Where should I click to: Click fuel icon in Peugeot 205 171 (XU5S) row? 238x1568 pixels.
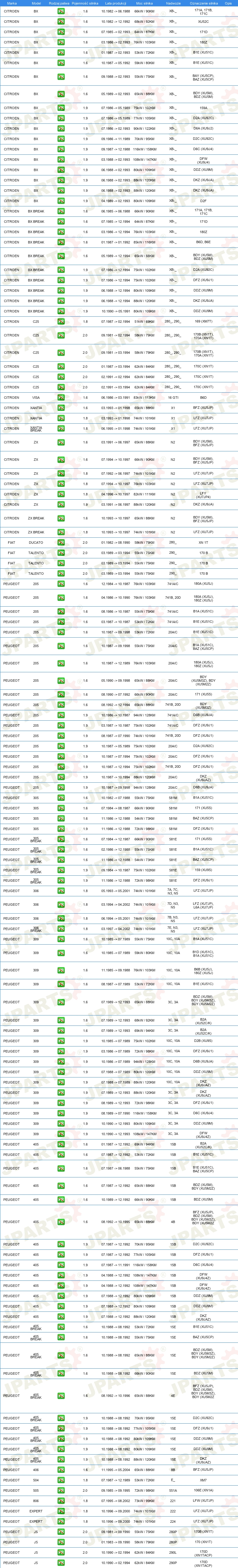point(61,694)
